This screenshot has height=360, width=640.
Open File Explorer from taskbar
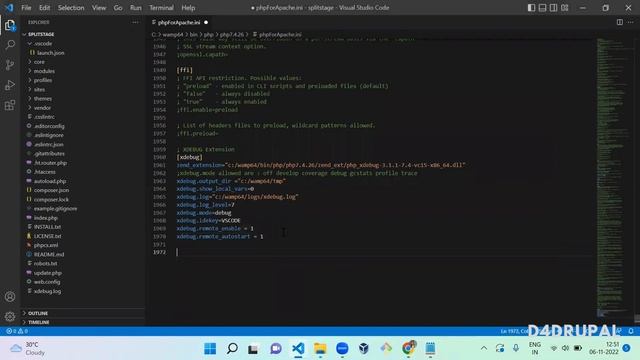pos(320,349)
